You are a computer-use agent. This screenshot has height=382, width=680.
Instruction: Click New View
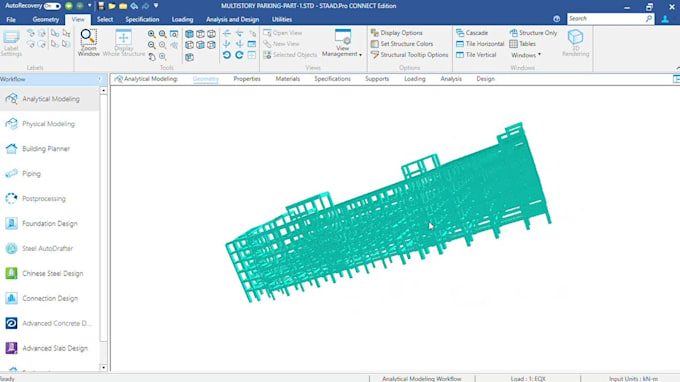281,44
